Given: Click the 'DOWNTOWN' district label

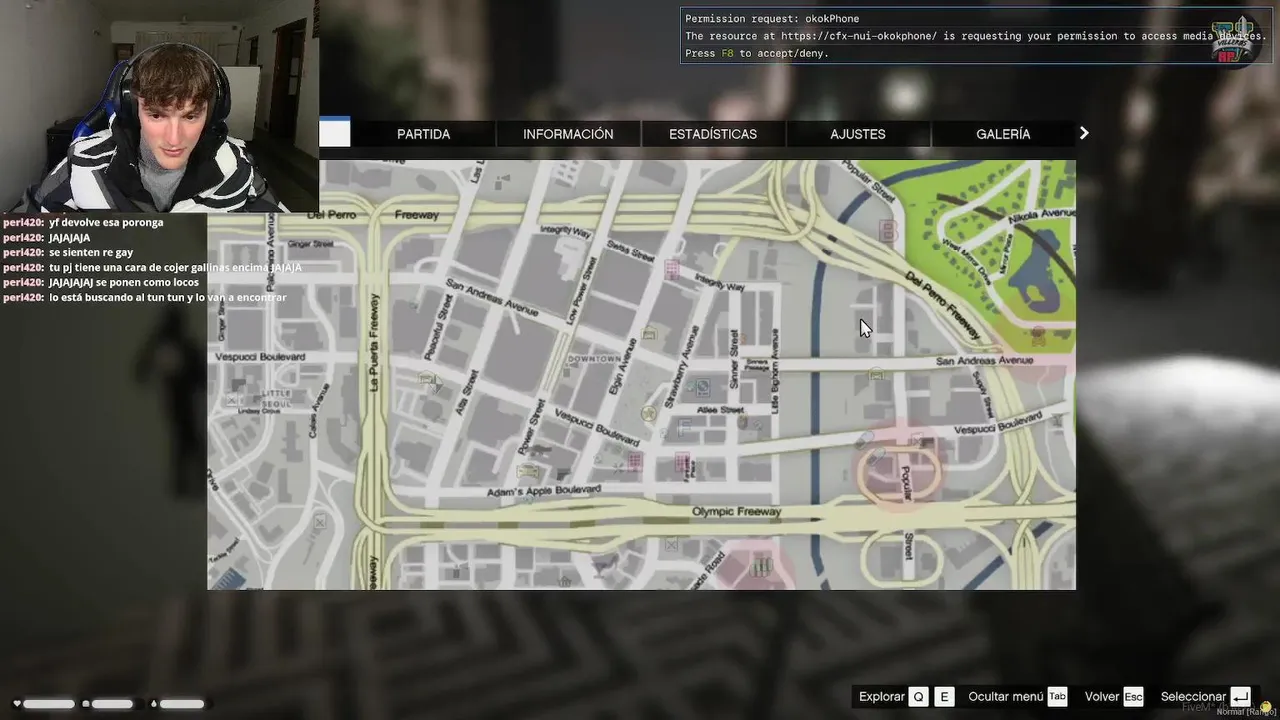Looking at the screenshot, I should pos(594,358).
